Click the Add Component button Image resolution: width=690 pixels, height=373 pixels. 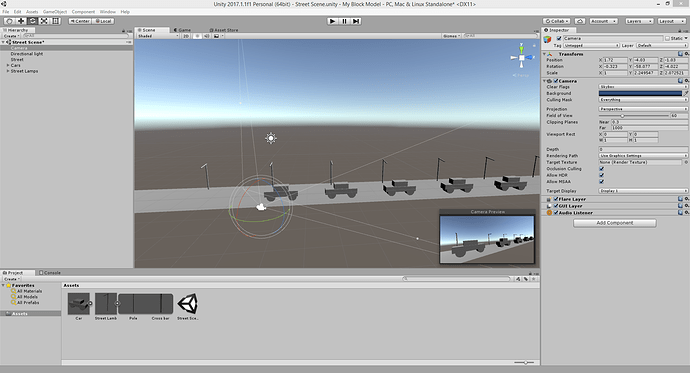pyautogui.click(x=615, y=223)
